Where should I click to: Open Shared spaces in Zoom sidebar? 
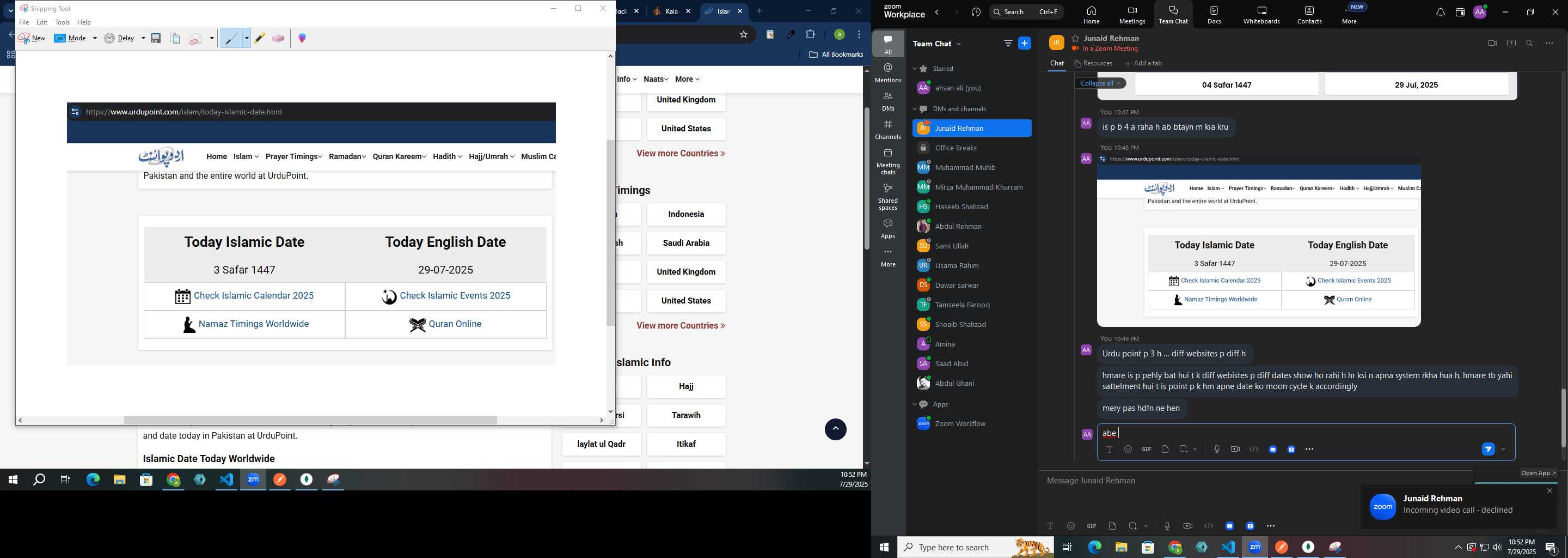888,197
